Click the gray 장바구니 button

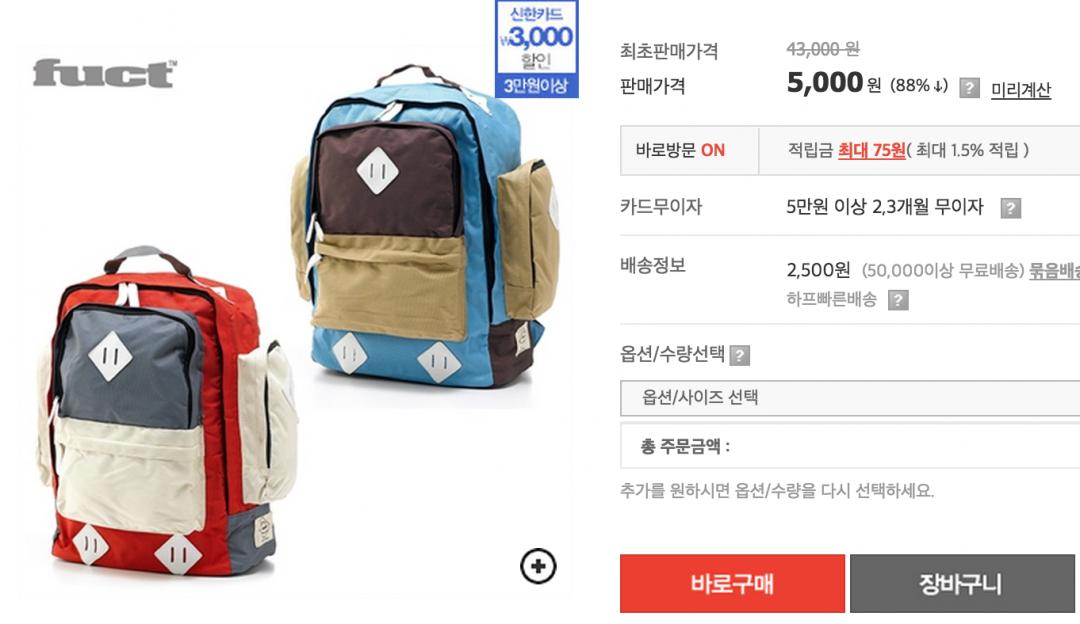pyautogui.click(x=962, y=583)
